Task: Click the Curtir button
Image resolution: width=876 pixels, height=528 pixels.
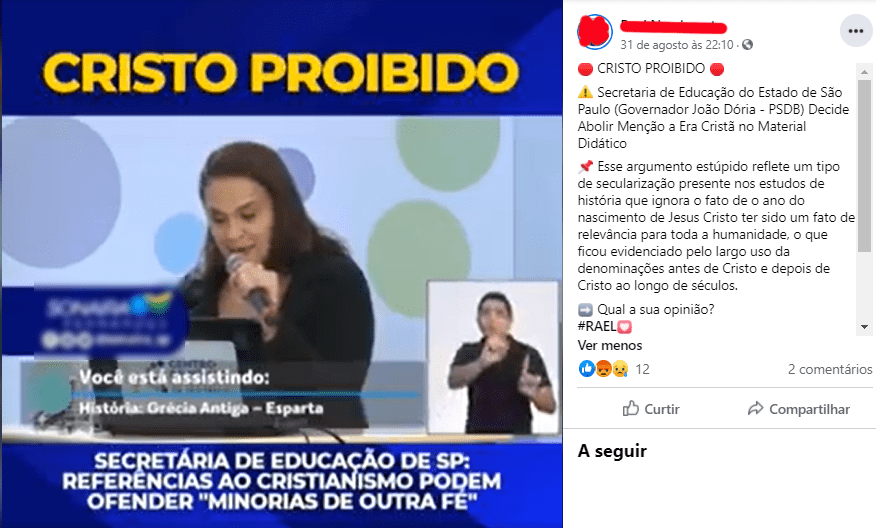Action: click(x=651, y=409)
